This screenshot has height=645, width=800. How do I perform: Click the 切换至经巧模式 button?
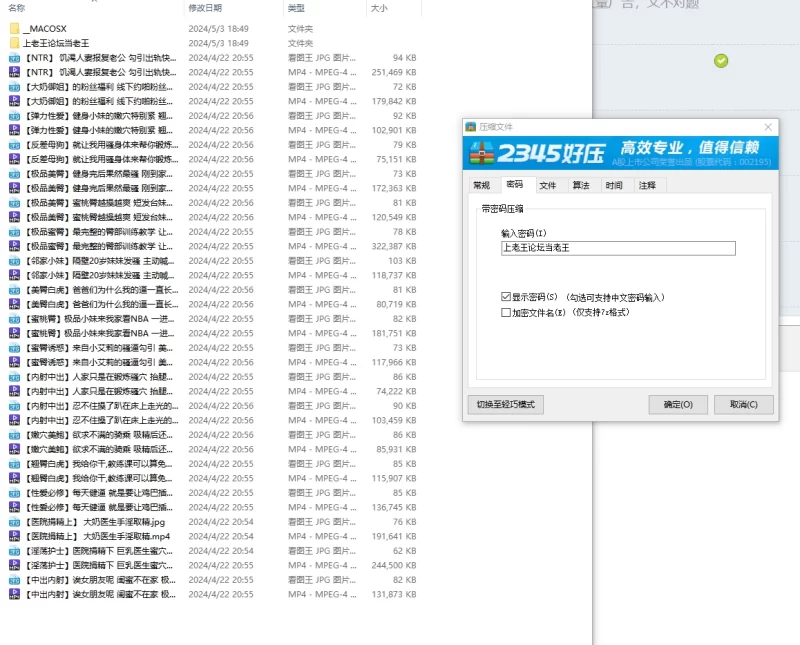click(505, 405)
